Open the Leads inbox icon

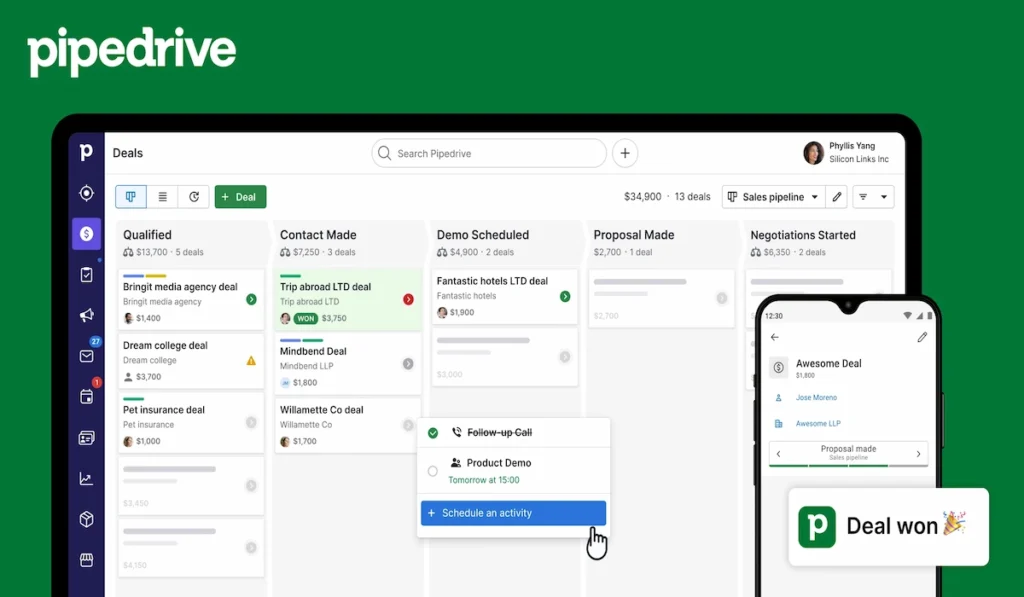pos(86,193)
